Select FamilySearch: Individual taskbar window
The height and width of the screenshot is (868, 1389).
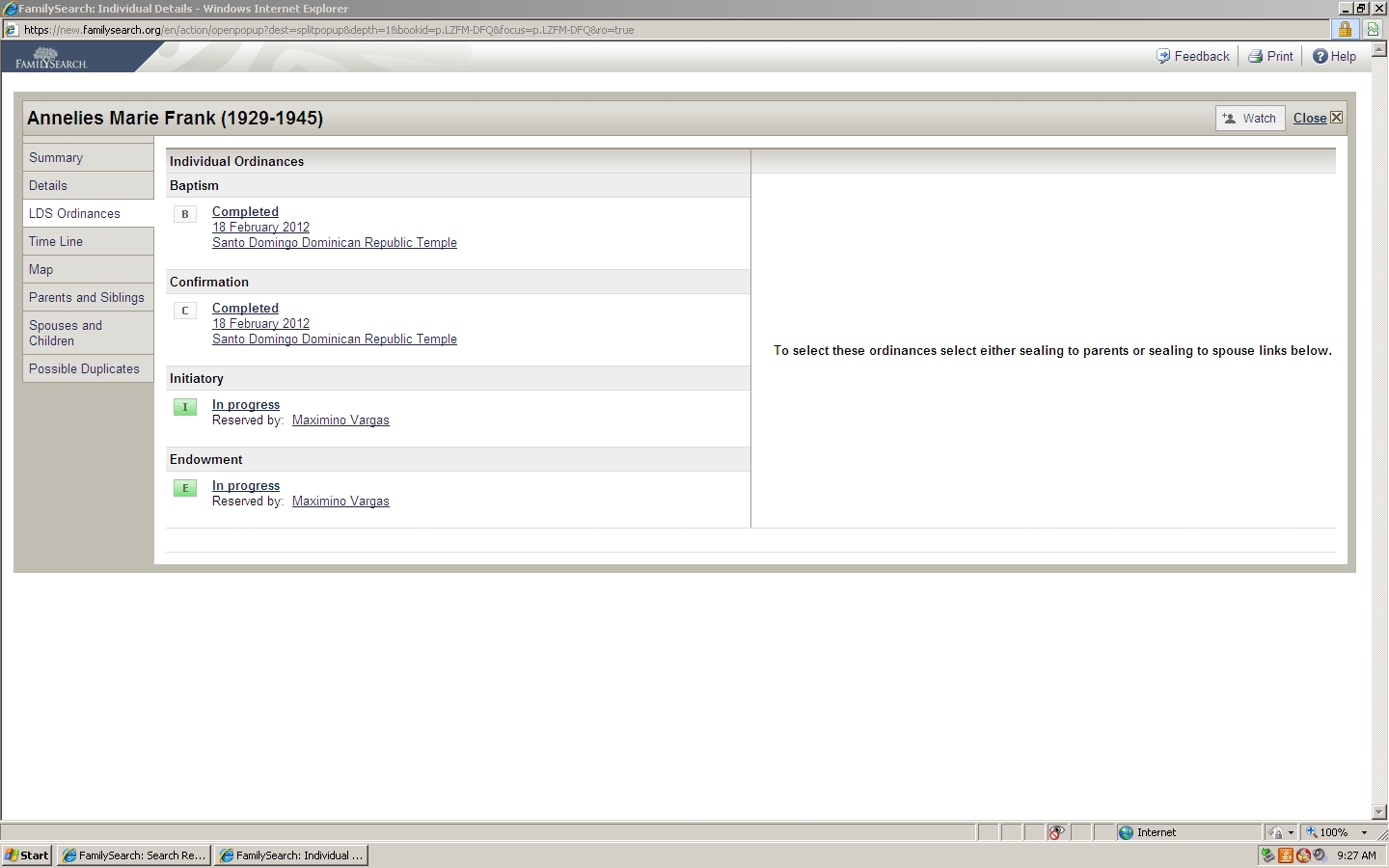click(290, 855)
